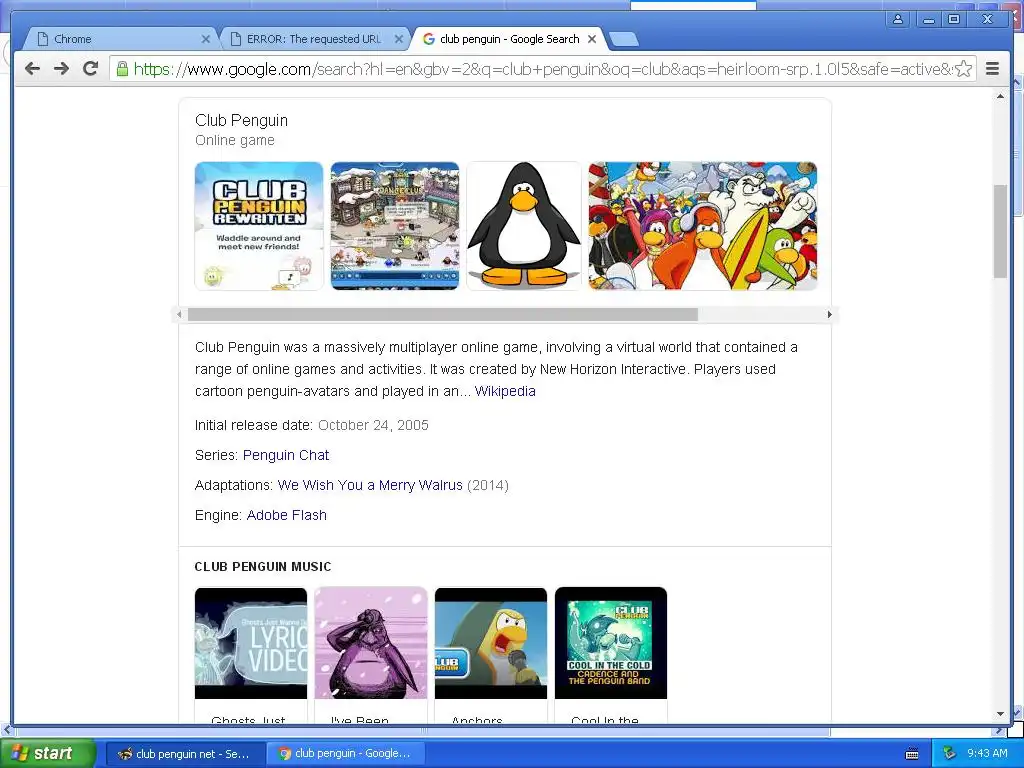Click the image carousel right scroll arrow

(829, 315)
